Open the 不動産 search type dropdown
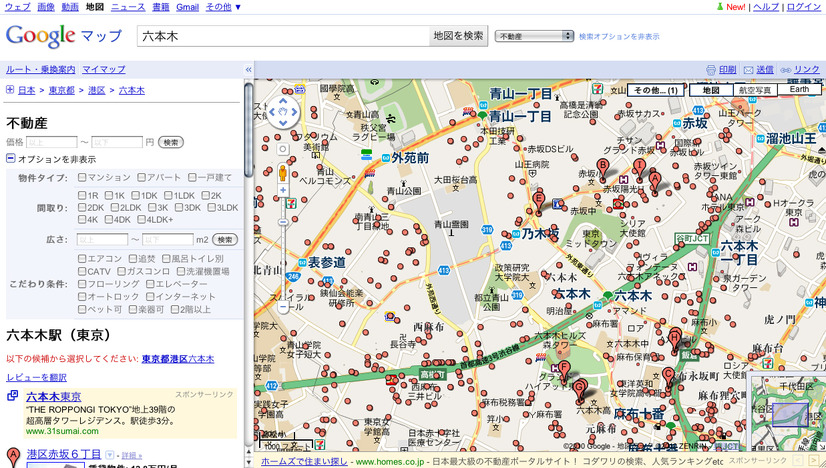Viewport: 826px width, 468px height. tap(534, 36)
